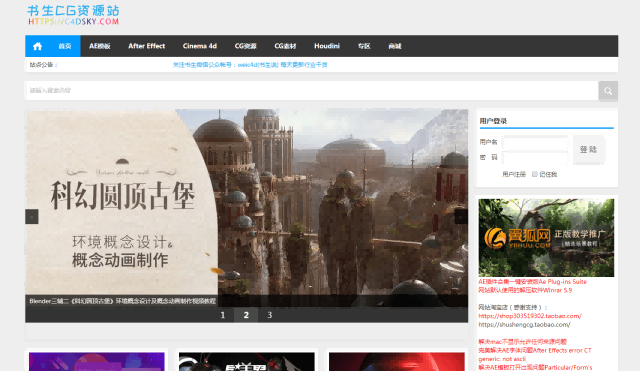Screen dimensions: 640x371
Task: Click the login button
Action: 588,149
